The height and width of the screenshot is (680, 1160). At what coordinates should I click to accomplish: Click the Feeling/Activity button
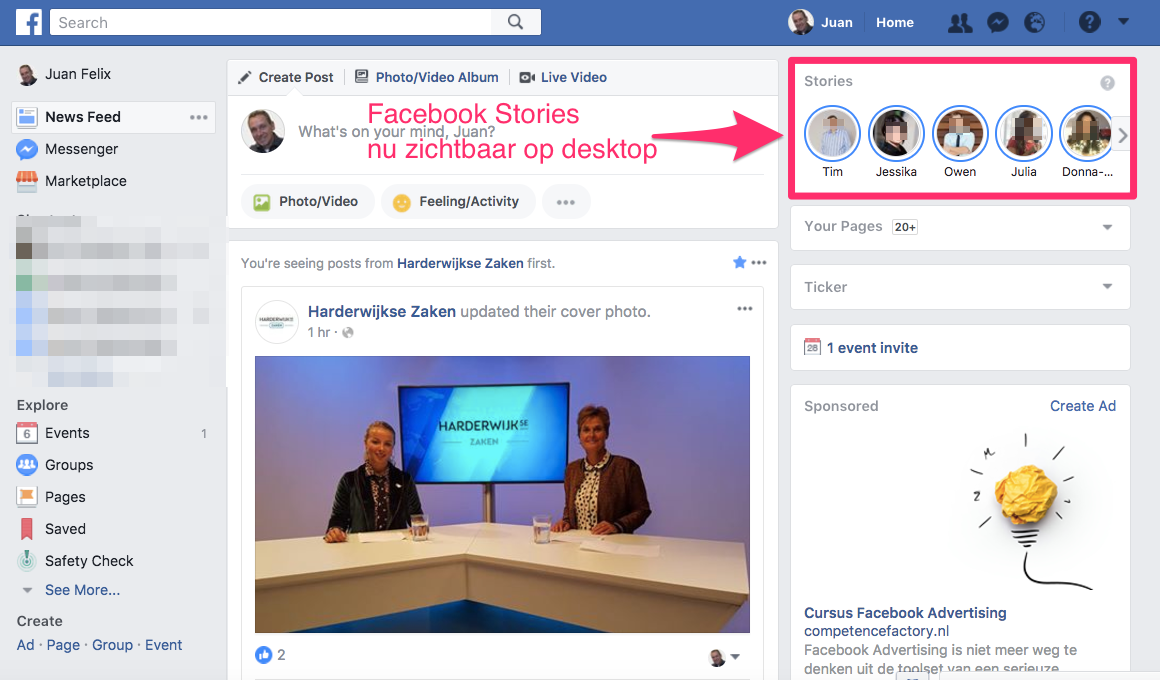tap(456, 201)
